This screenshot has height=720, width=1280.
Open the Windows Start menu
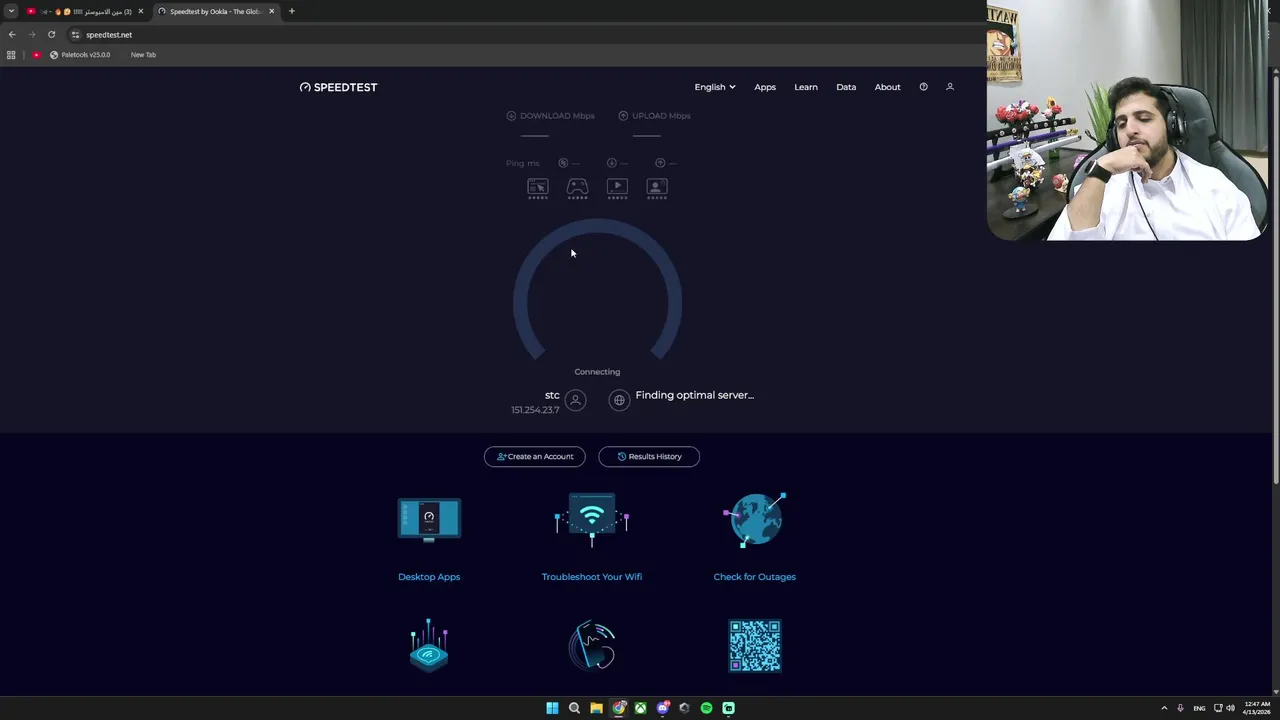pyautogui.click(x=552, y=708)
